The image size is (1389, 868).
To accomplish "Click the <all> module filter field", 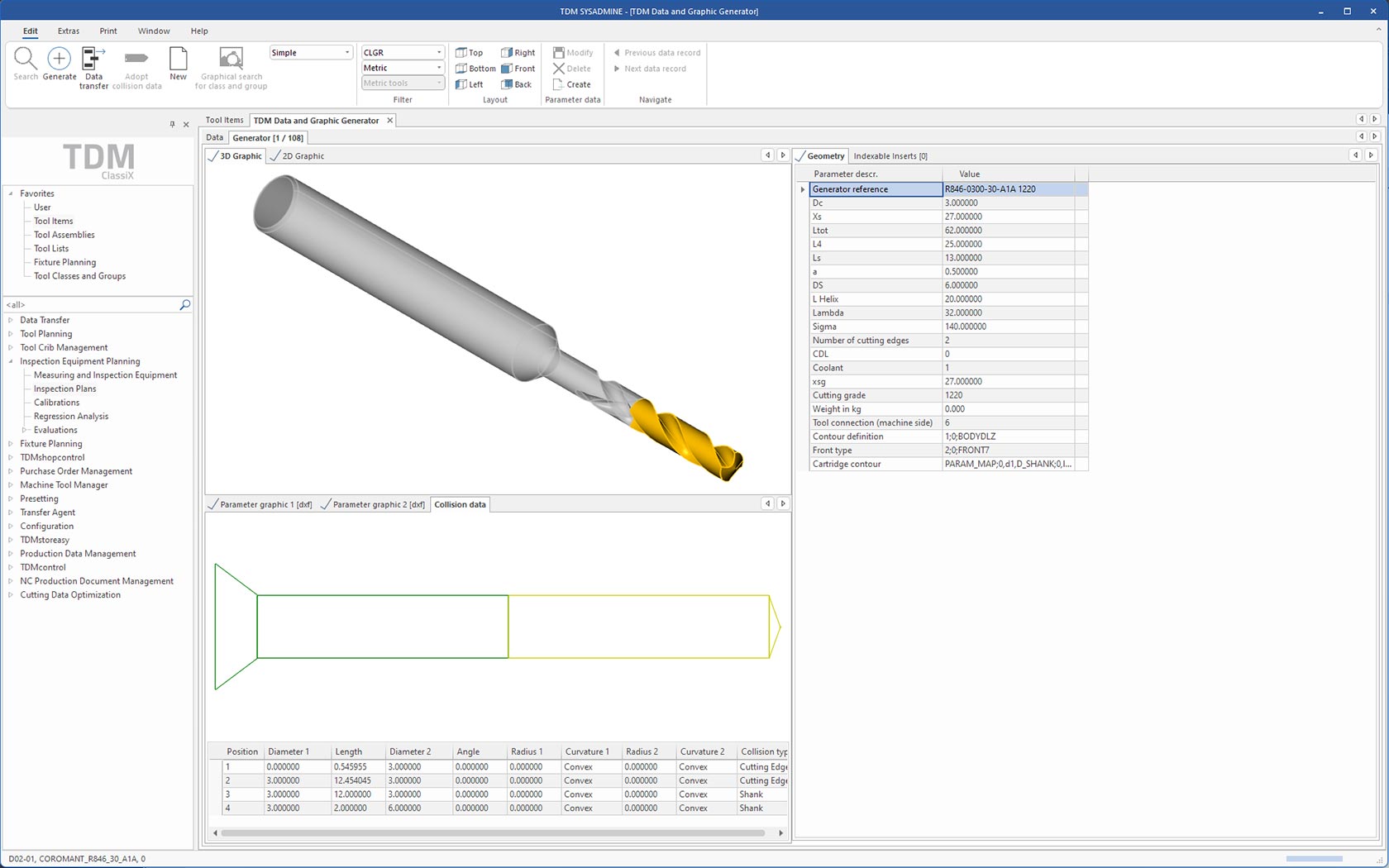I will [x=91, y=305].
